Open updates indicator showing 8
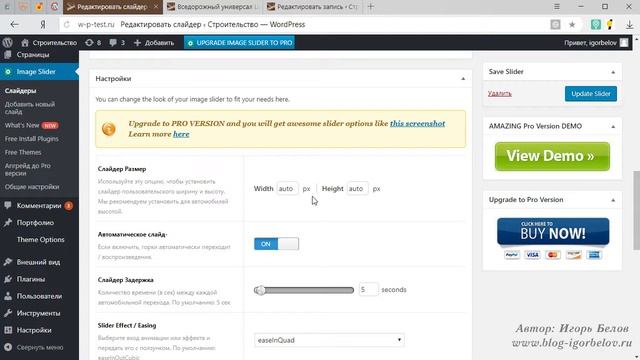Viewport: 640px width, 360px height. pos(93,42)
